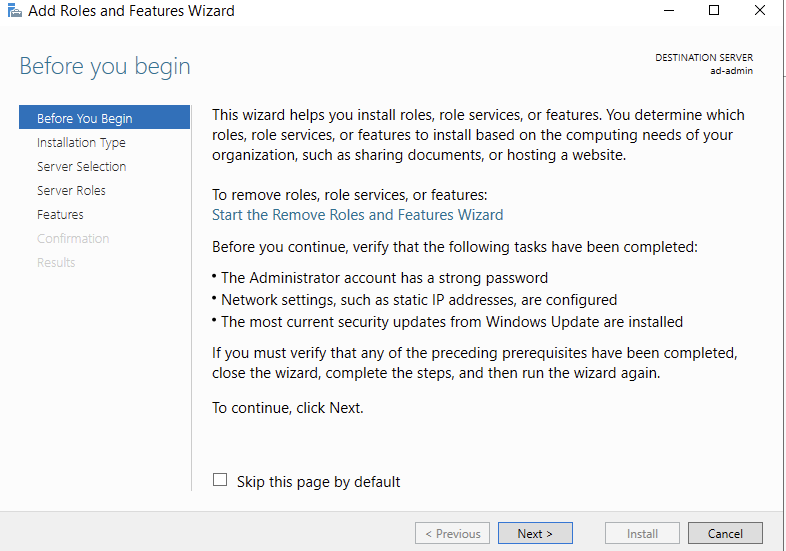786x551 pixels.
Task: Click the disabled Results step
Action: pos(56,263)
